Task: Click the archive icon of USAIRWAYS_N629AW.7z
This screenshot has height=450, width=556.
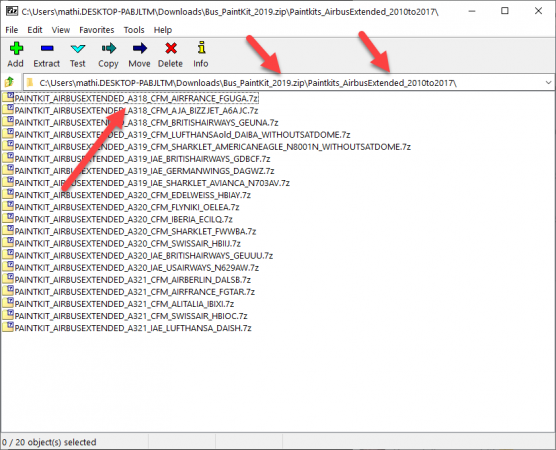Action: pyautogui.click(x=8, y=267)
